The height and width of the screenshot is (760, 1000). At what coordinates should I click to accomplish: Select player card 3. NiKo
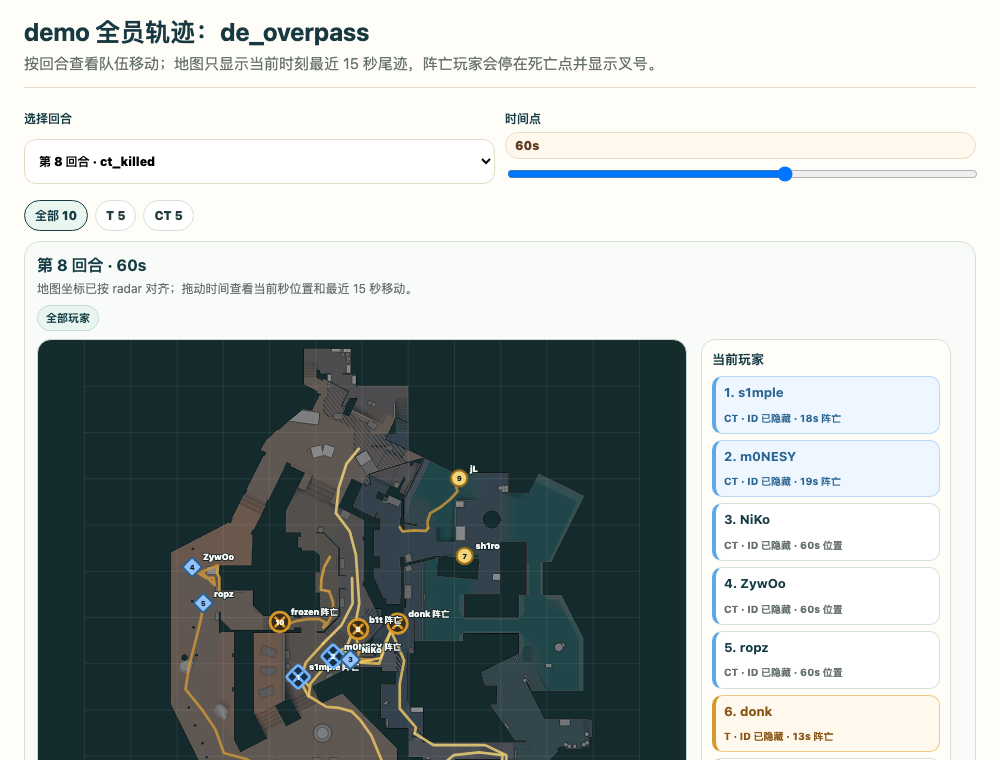[826, 532]
